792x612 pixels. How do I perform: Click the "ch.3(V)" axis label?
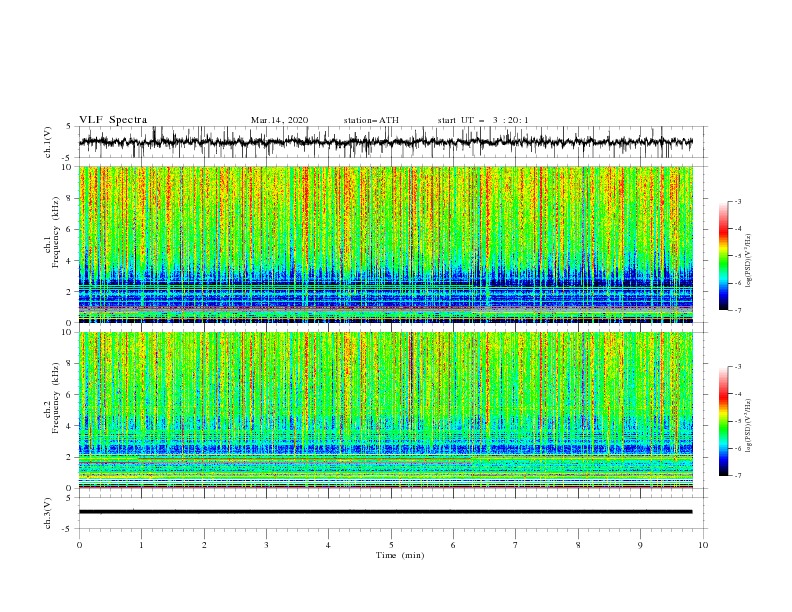(48, 513)
